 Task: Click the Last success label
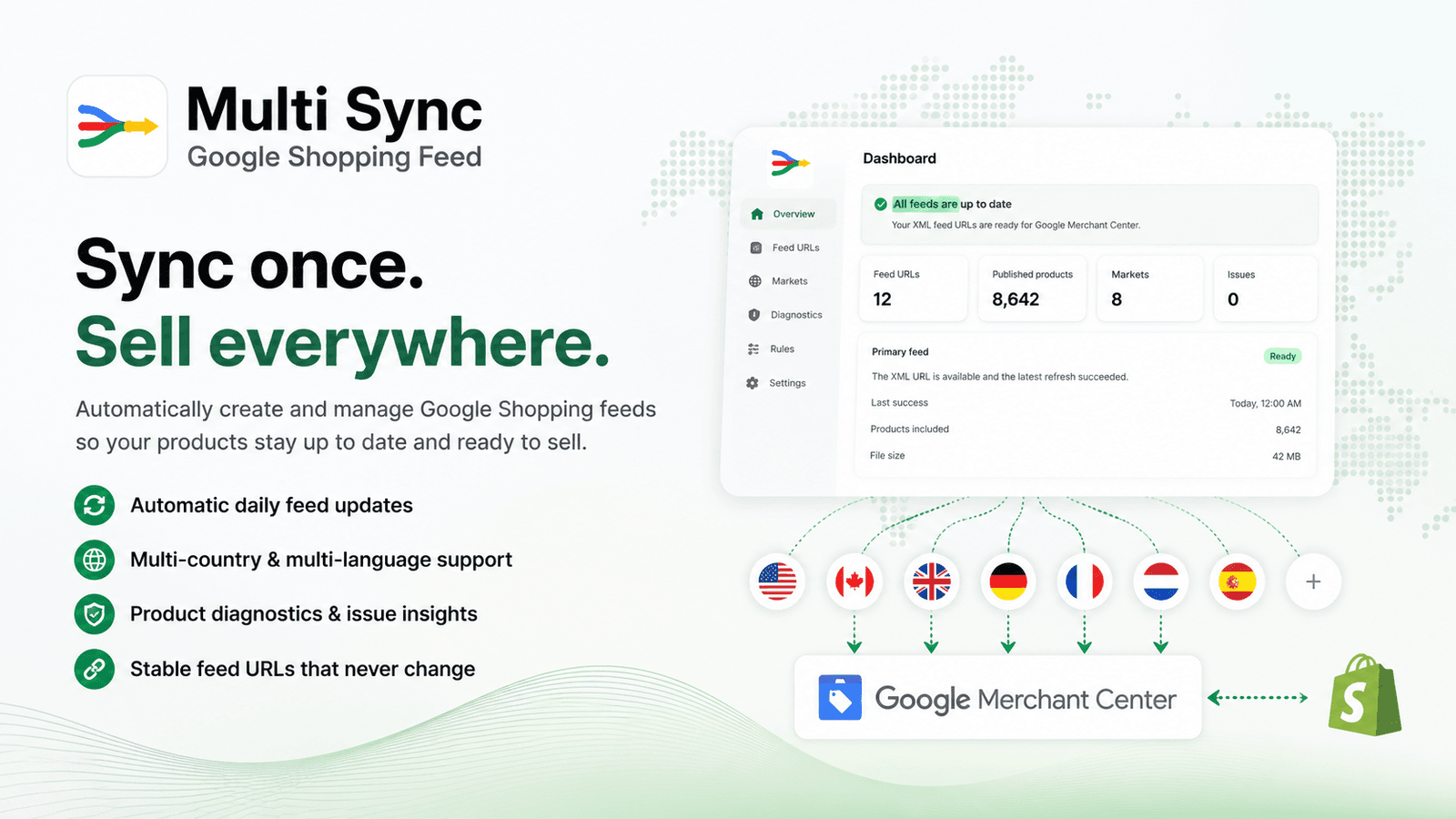(899, 402)
